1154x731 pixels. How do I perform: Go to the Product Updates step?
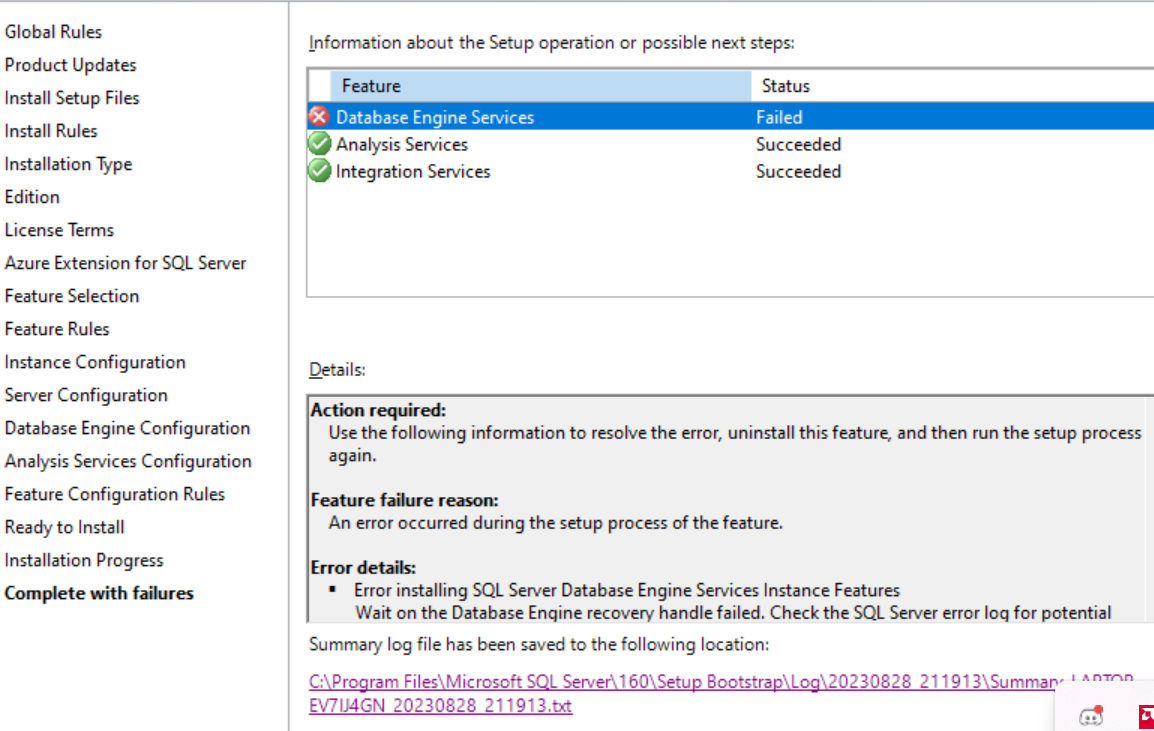click(x=70, y=65)
